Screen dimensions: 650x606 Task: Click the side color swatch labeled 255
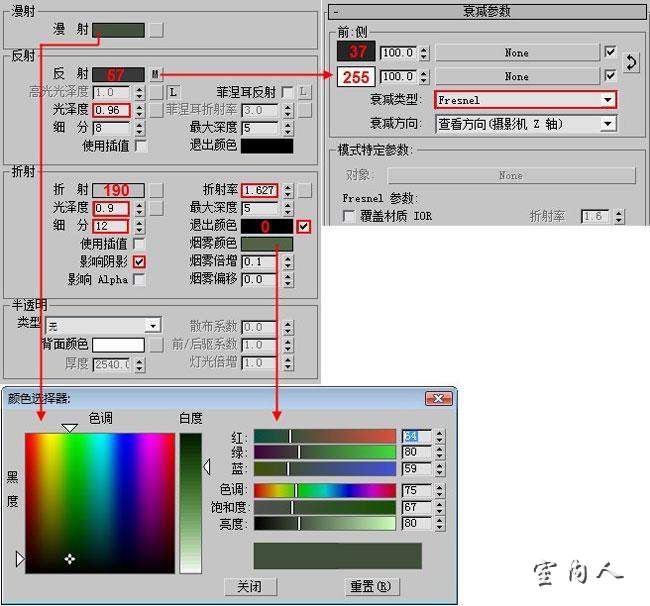coord(356,77)
